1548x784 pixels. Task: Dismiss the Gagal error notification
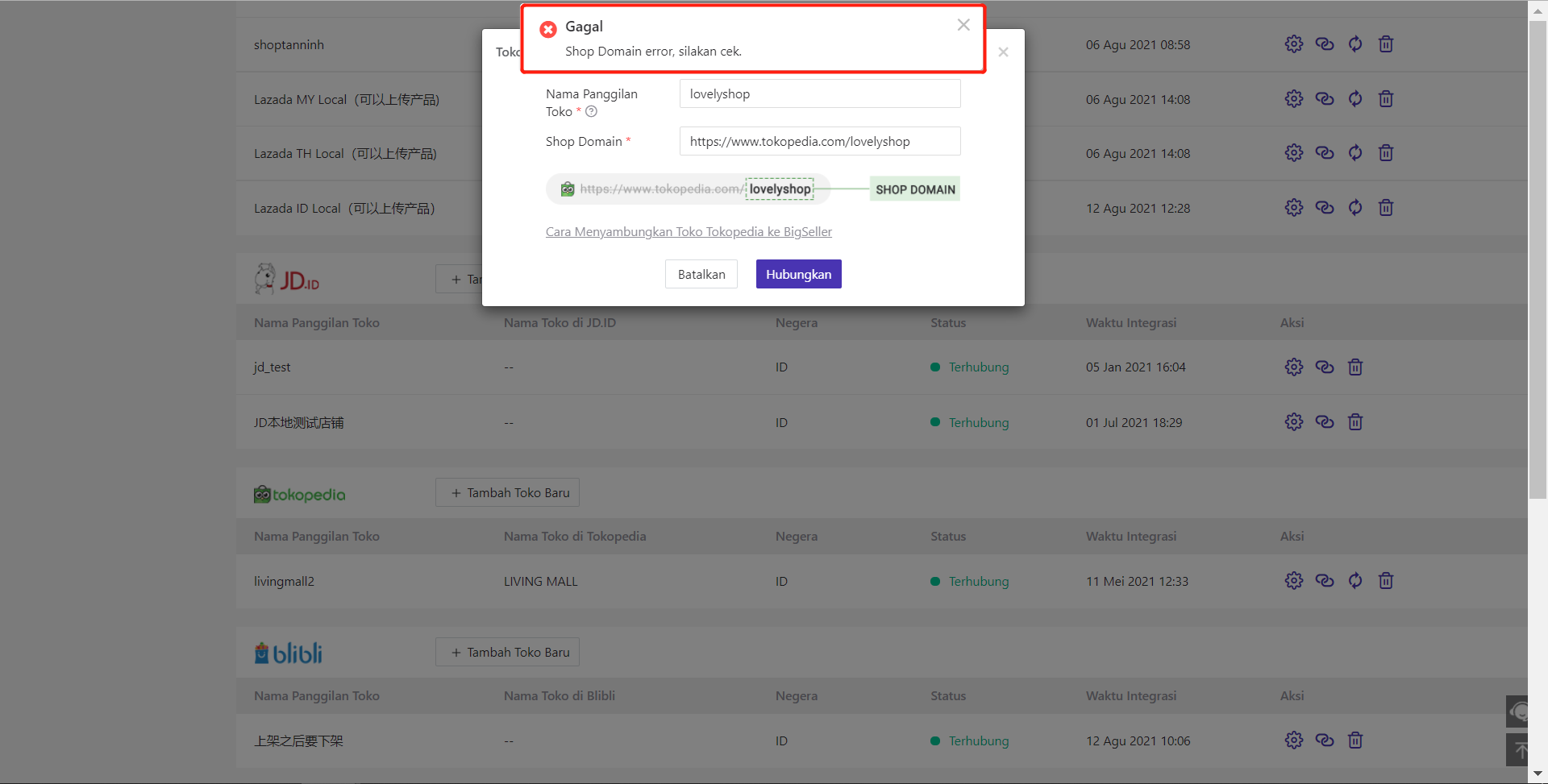(x=963, y=25)
